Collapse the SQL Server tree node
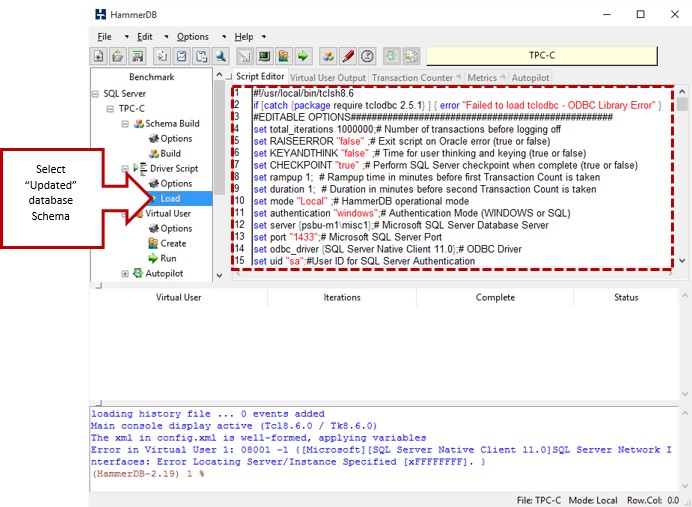This screenshot has height=507, width=692. coord(95,94)
